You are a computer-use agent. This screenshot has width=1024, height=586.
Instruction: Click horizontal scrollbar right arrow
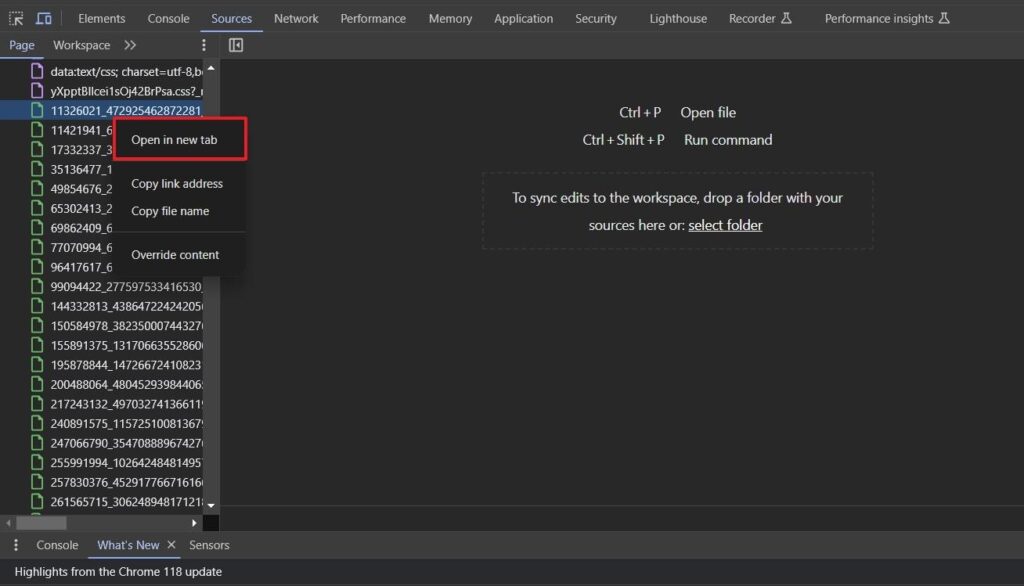pos(194,523)
